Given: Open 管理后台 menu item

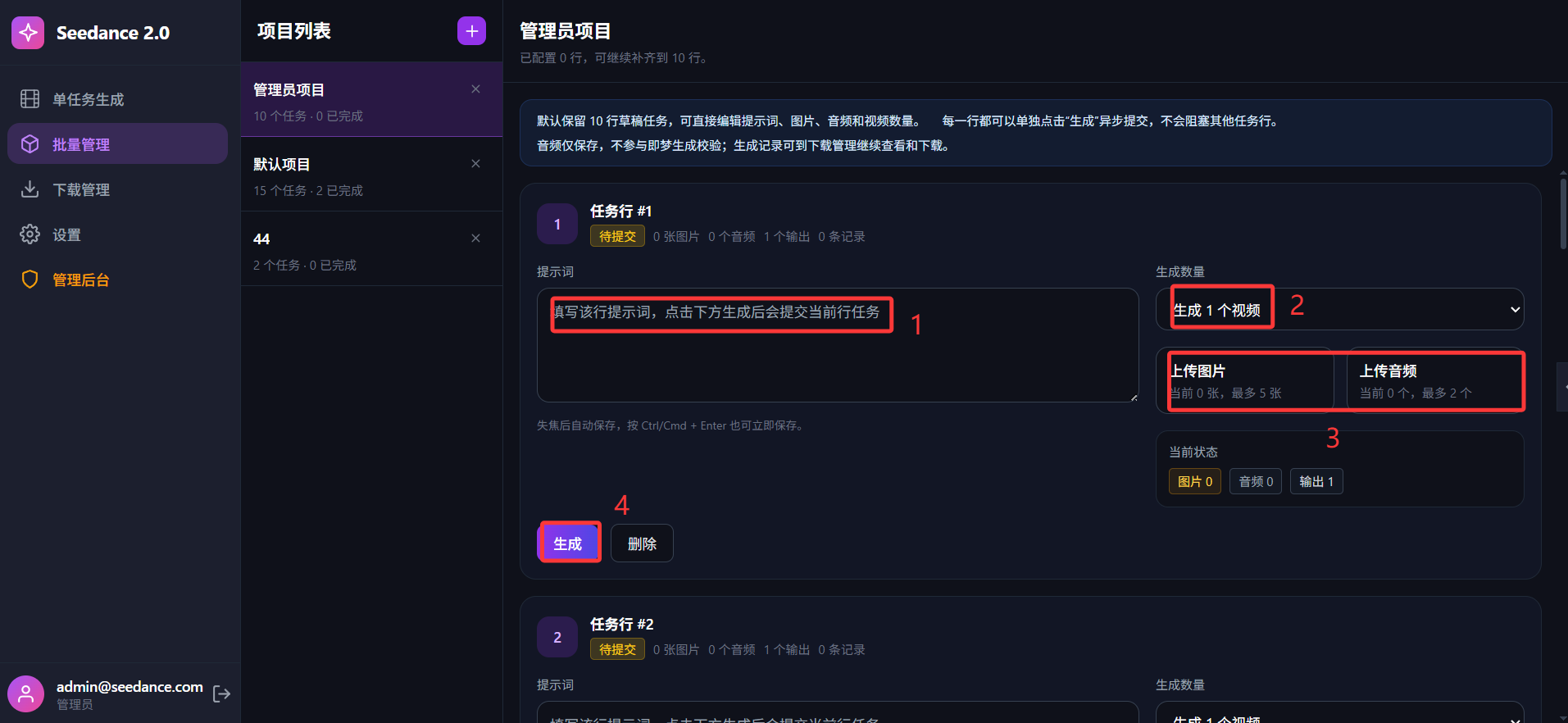Looking at the screenshot, I should click(x=118, y=280).
